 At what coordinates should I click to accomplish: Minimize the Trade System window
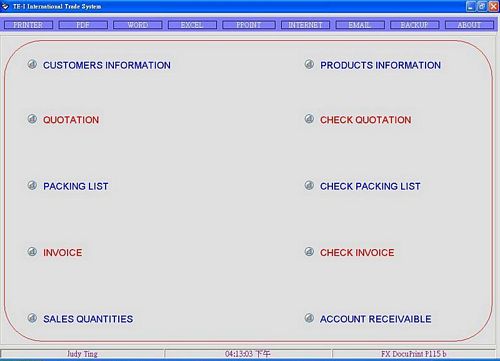(x=471, y=6)
